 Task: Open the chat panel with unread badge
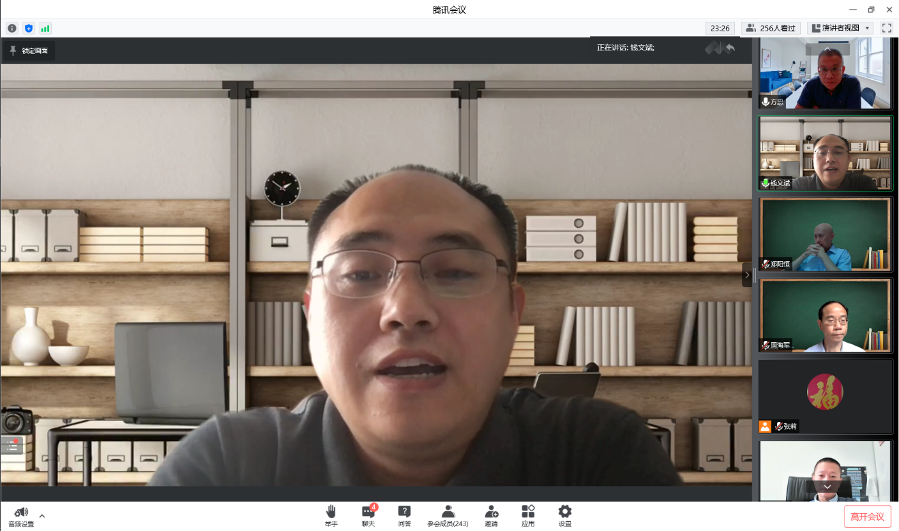(x=368, y=512)
